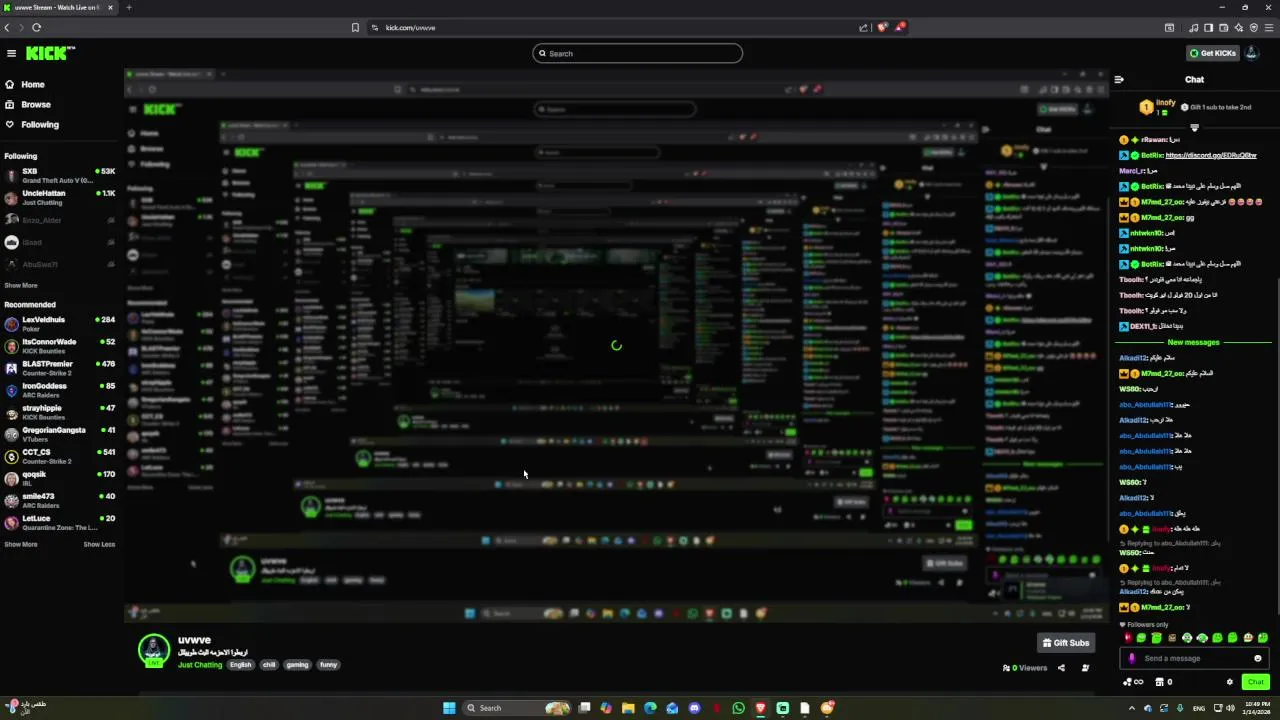Viewport: 1280px width, 720px height.
Task: Focus Send a message input
Action: (1195, 658)
